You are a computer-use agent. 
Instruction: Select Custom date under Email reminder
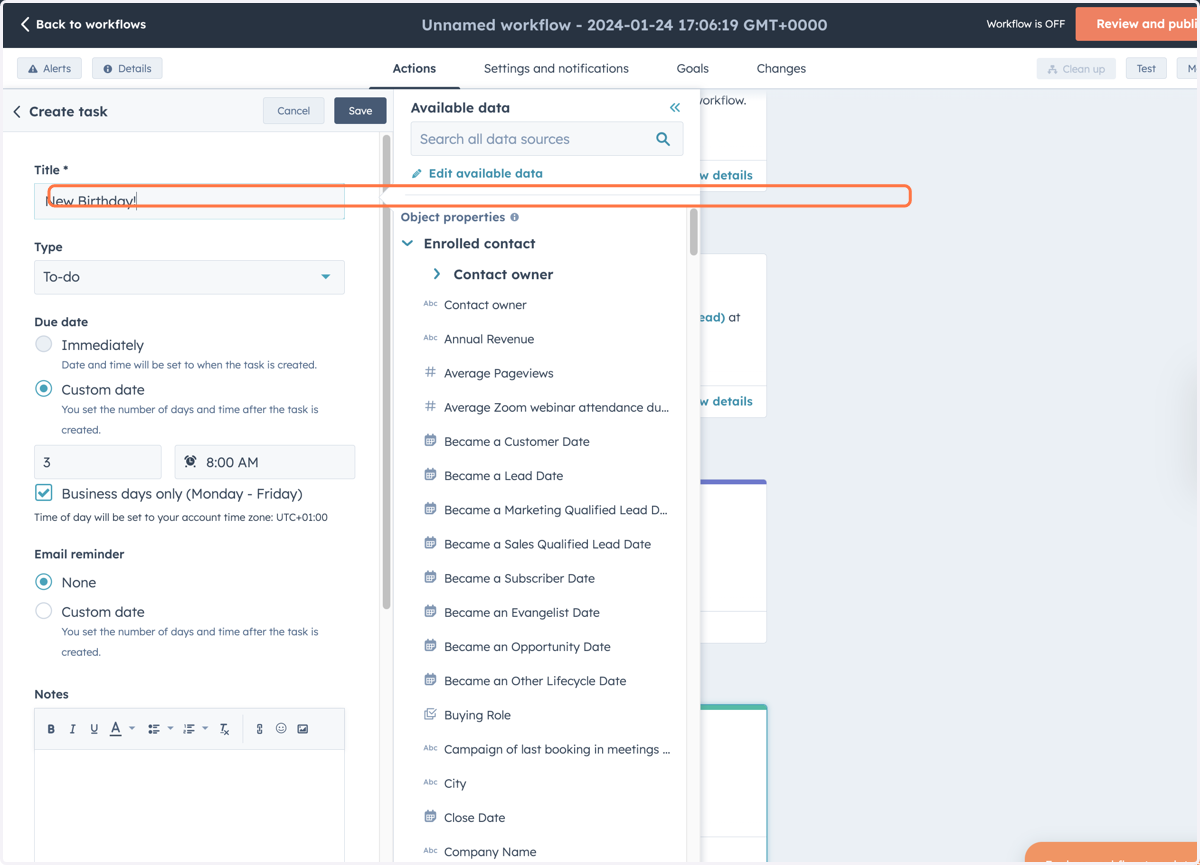pos(43,611)
